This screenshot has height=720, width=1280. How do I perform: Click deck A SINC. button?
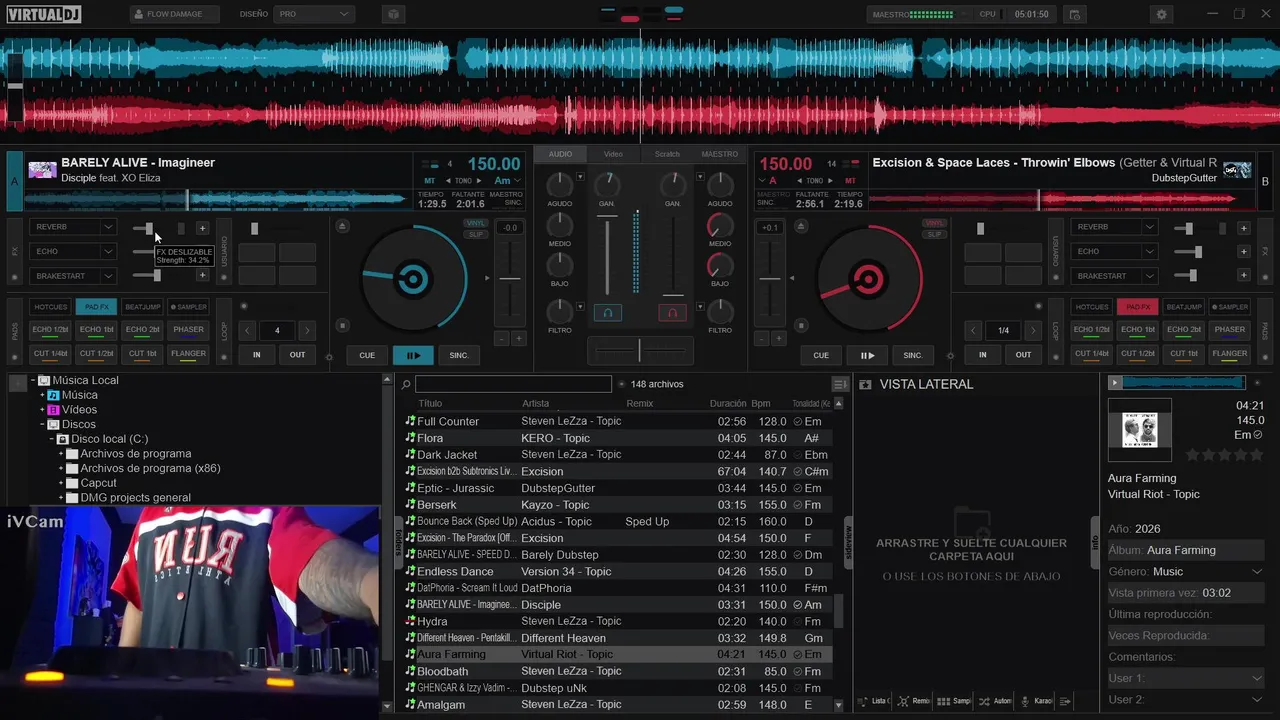[x=459, y=355]
